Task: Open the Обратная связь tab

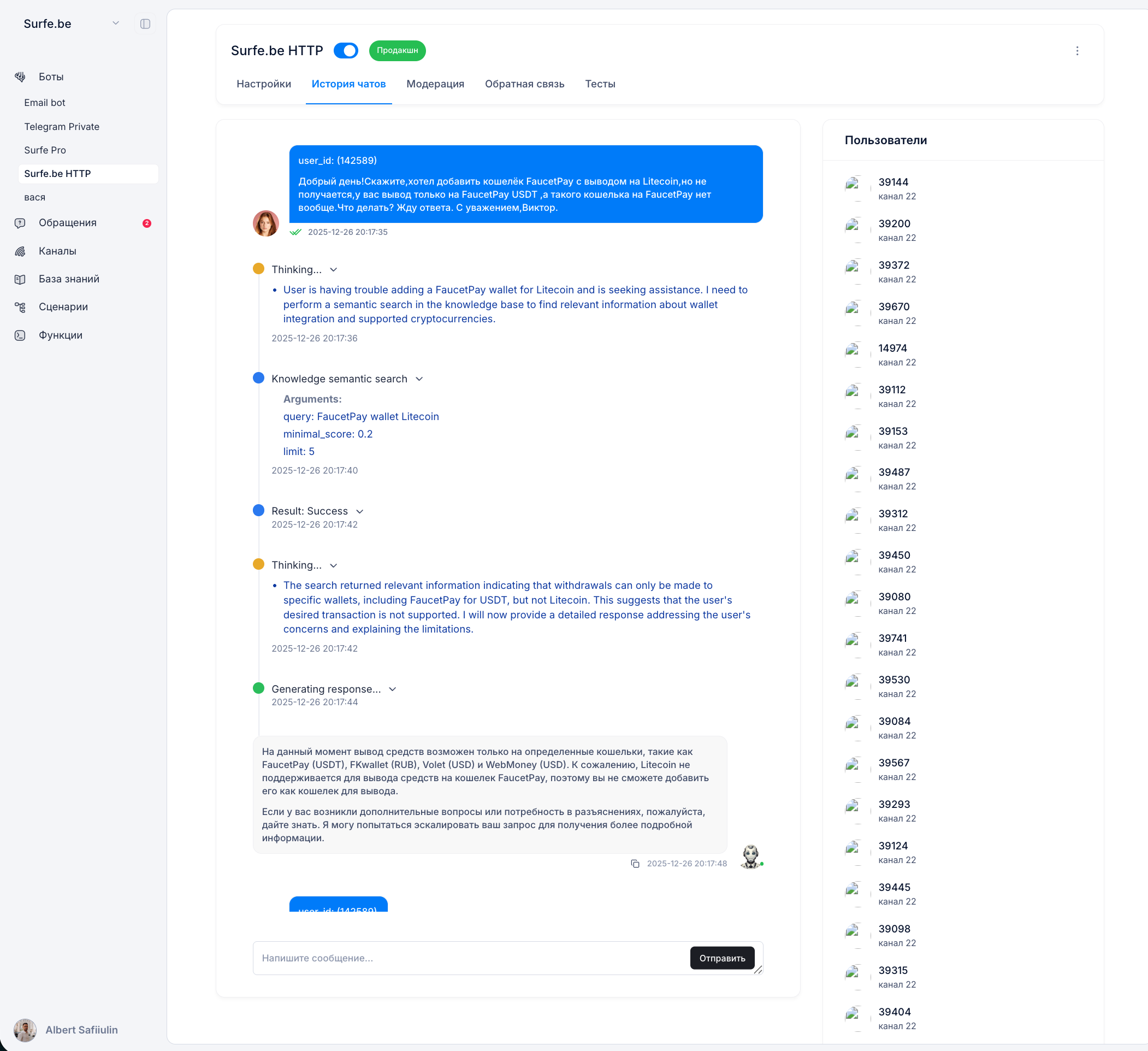Action: tap(524, 84)
